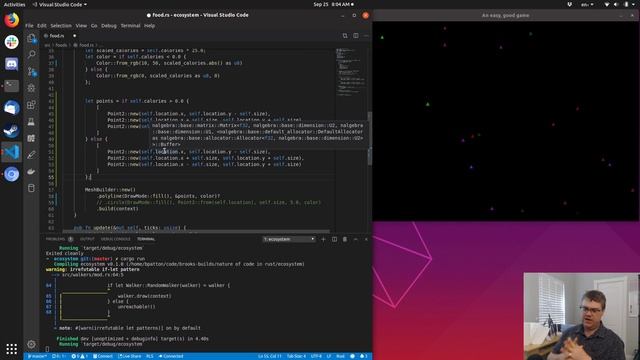Click the sync changes status item
This screenshot has width=640, height=360.
click(59, 356)
